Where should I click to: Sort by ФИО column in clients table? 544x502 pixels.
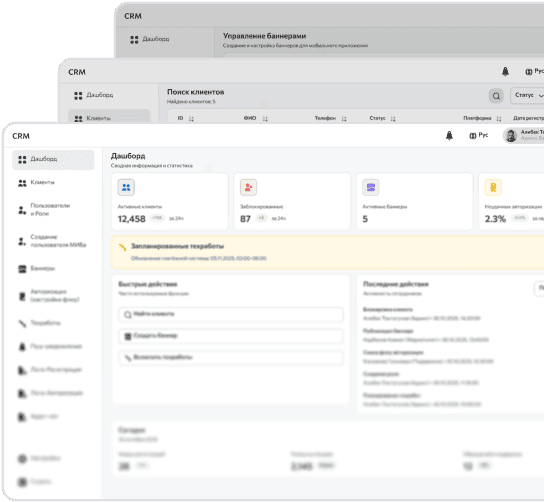(265, 119)
